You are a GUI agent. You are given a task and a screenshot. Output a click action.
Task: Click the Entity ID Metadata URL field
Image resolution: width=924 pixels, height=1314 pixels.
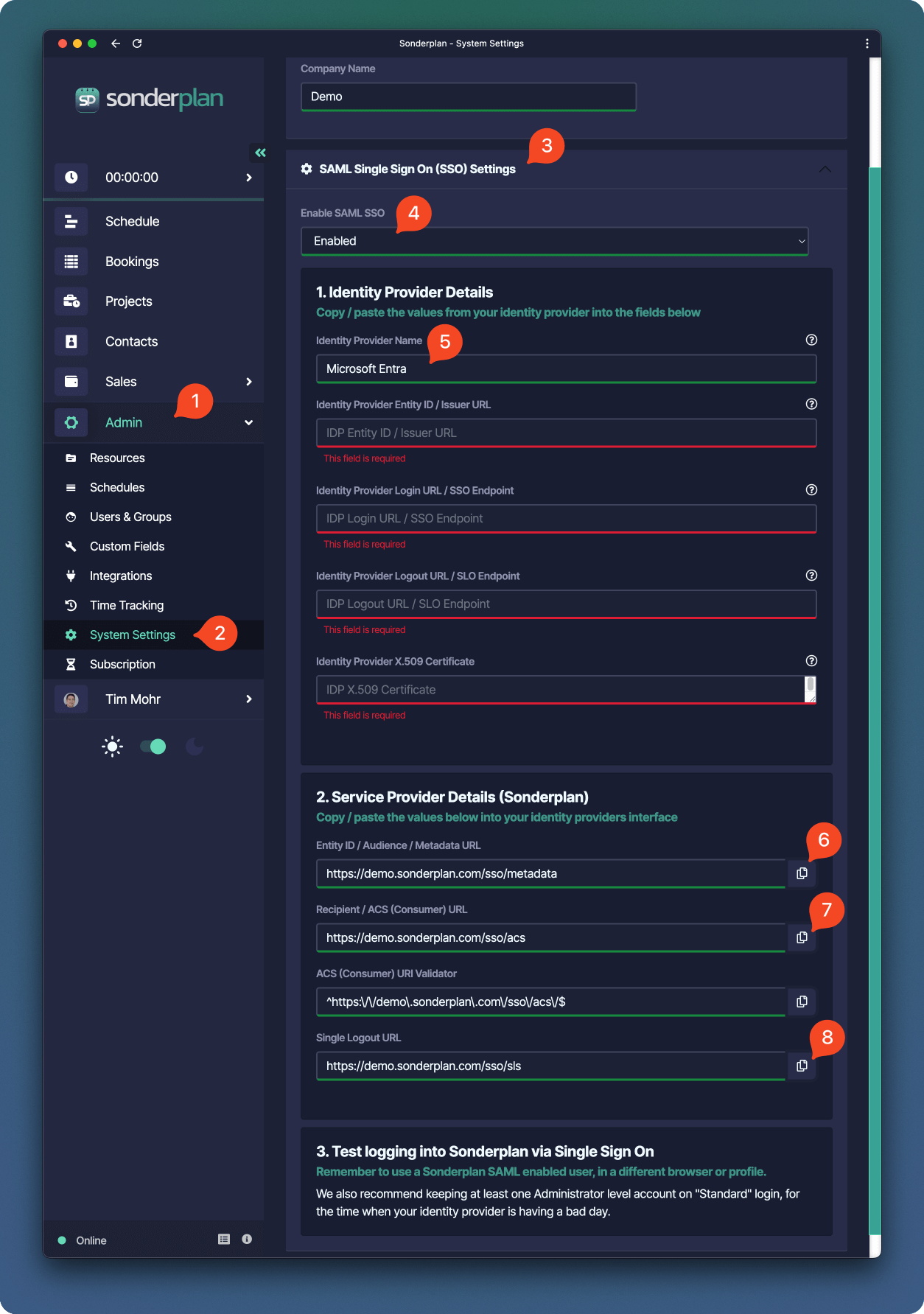point(551,873)
